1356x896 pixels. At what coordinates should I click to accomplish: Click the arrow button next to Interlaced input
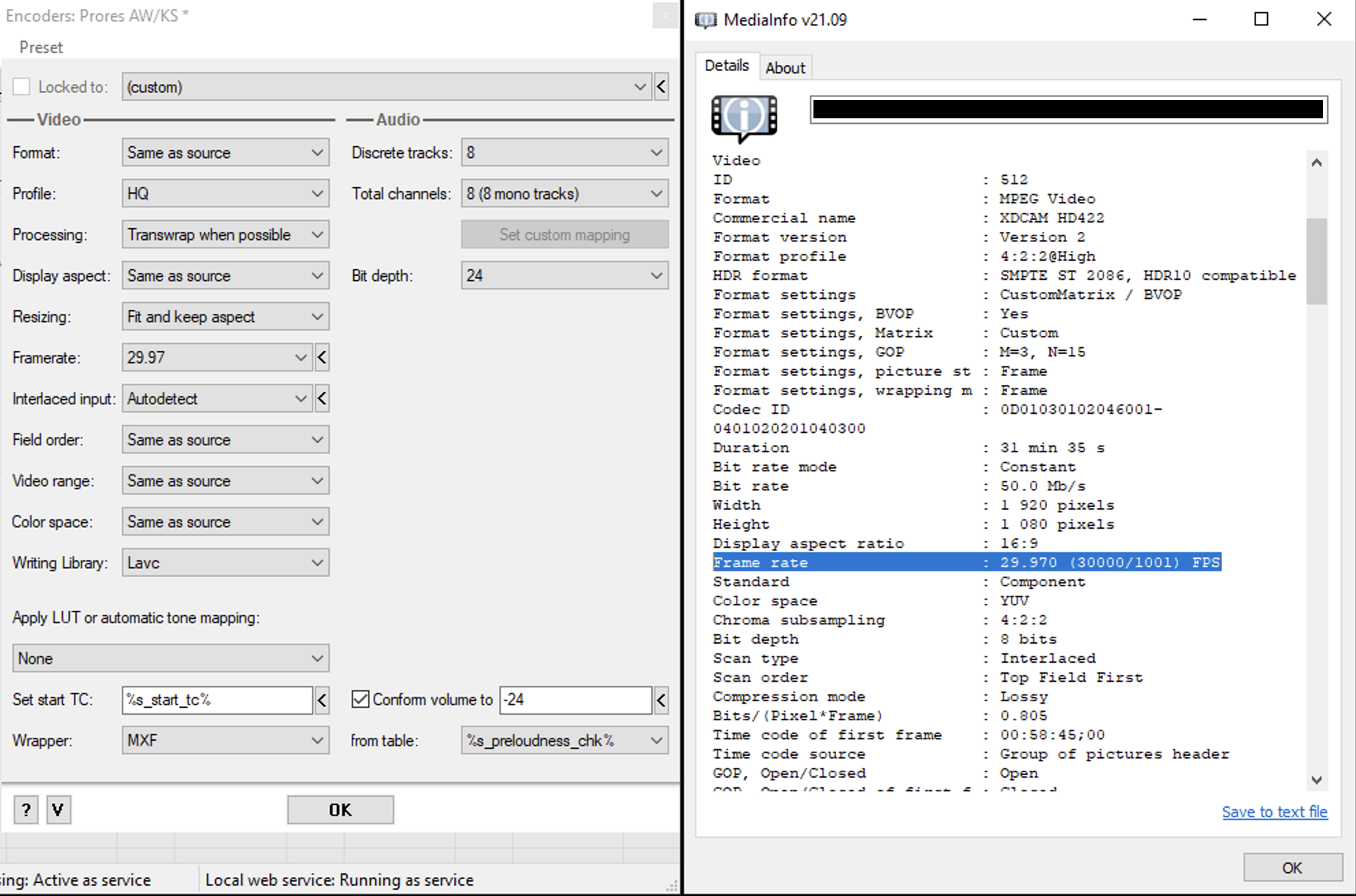(322, 399)
